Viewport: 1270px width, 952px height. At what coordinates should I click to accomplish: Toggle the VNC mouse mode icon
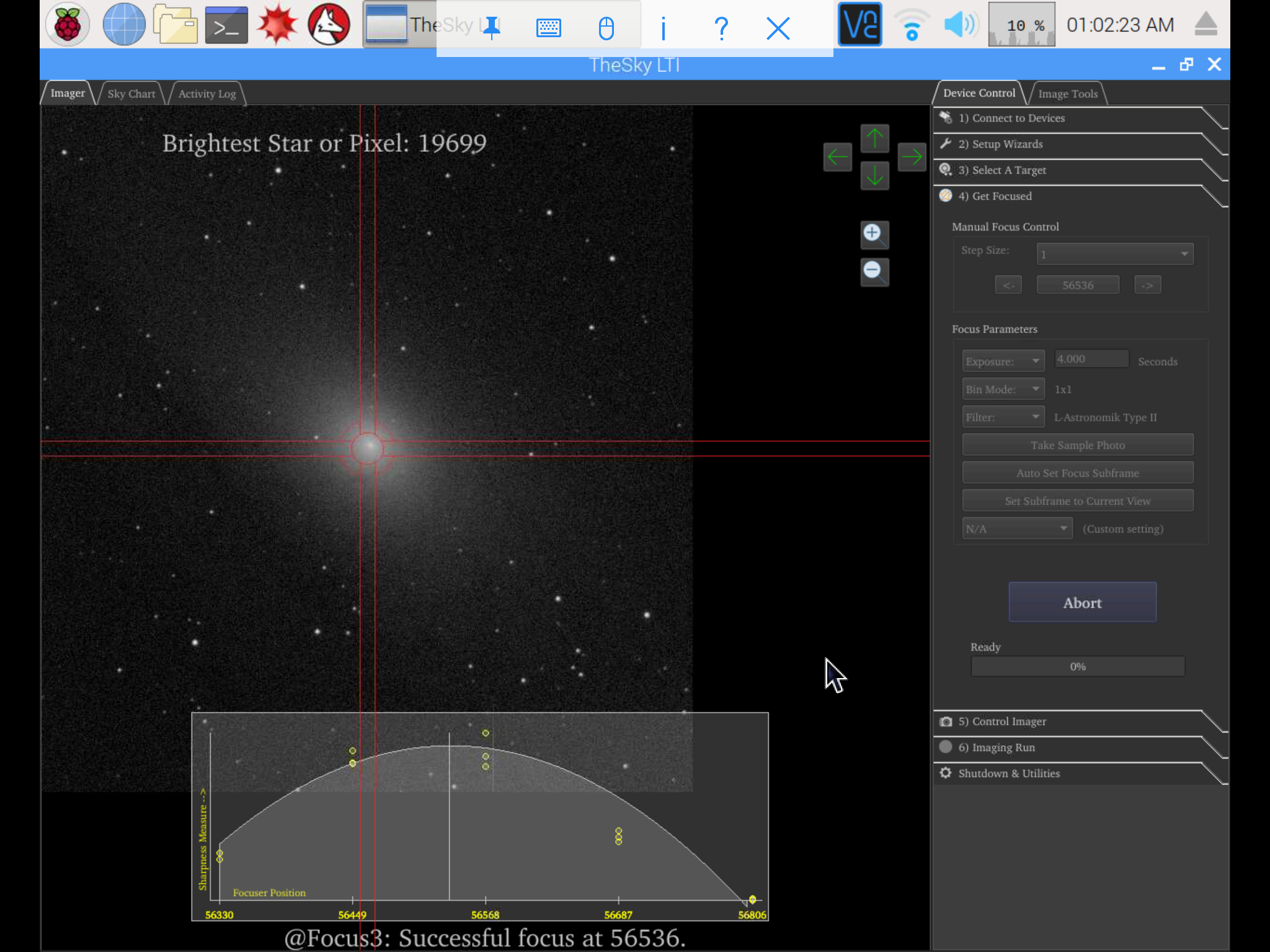tap(606, 28)
